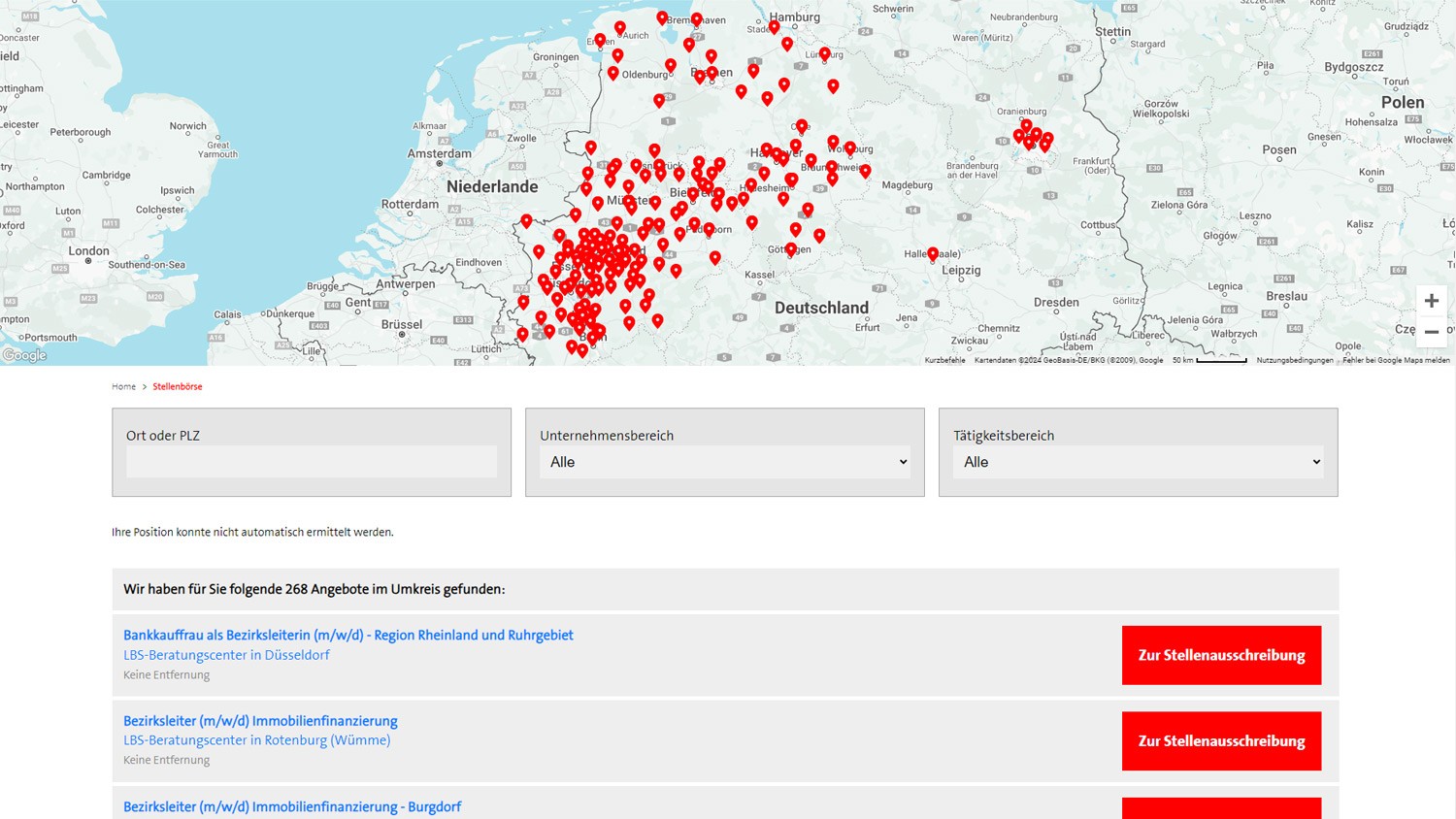Open Bezirksleiter Immobilienfinanzierung Rotenburg job title
Image resolution: width=1456 pixels, height=819 pixels.
point(260,721)
